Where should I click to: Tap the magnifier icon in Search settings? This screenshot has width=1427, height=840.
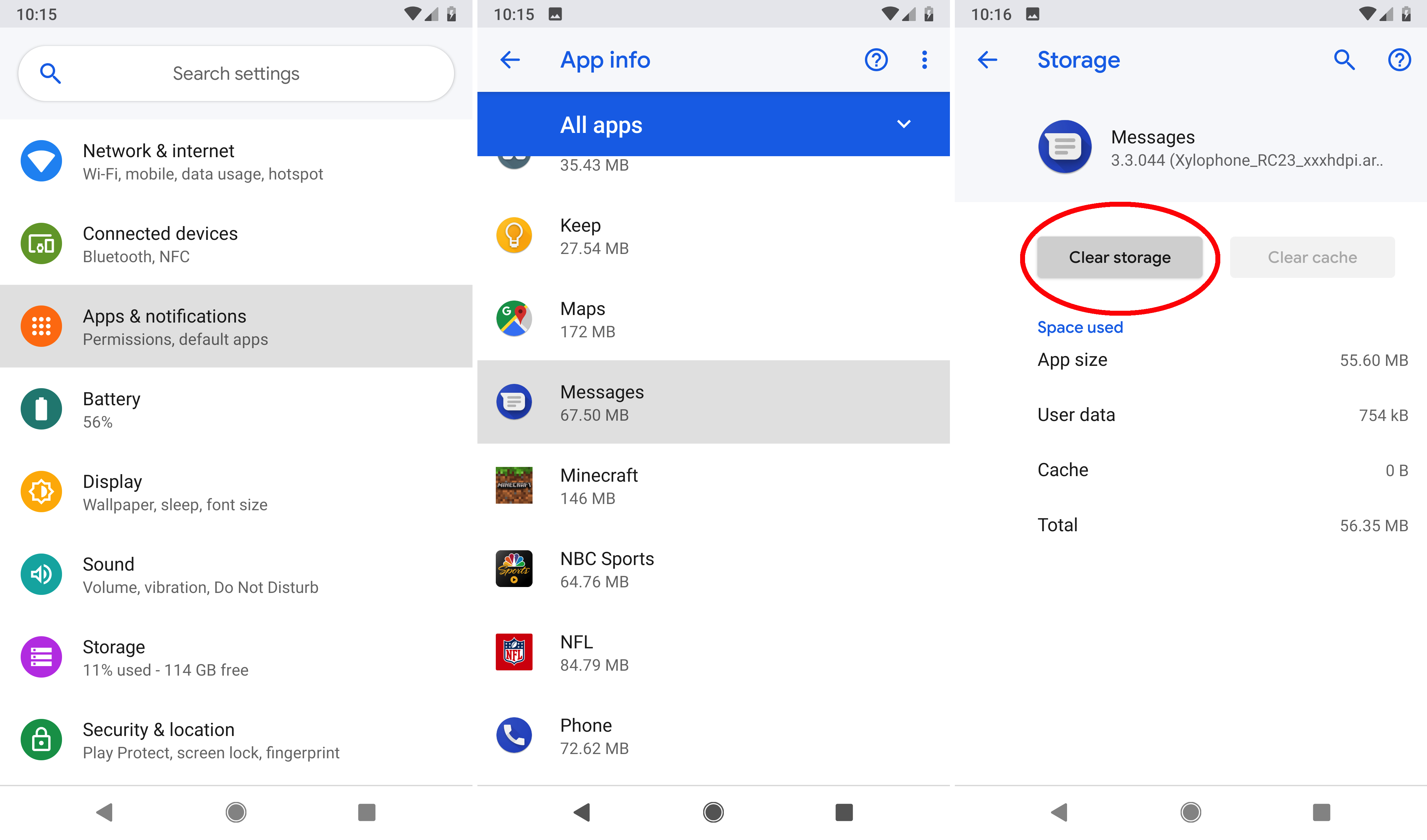point(51,73)
